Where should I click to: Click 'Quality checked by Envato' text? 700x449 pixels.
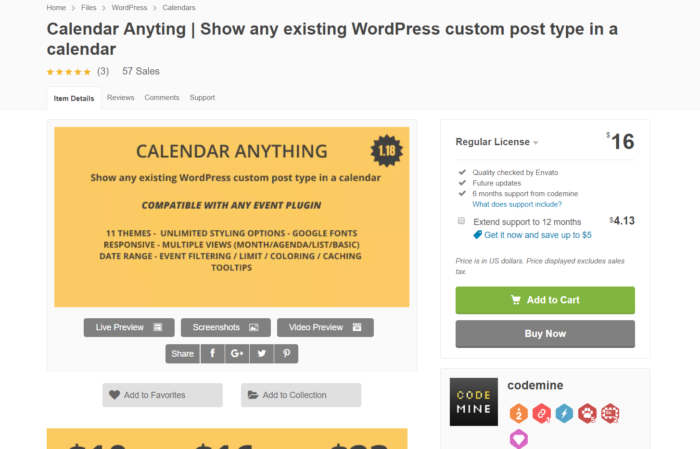point(515,172)
